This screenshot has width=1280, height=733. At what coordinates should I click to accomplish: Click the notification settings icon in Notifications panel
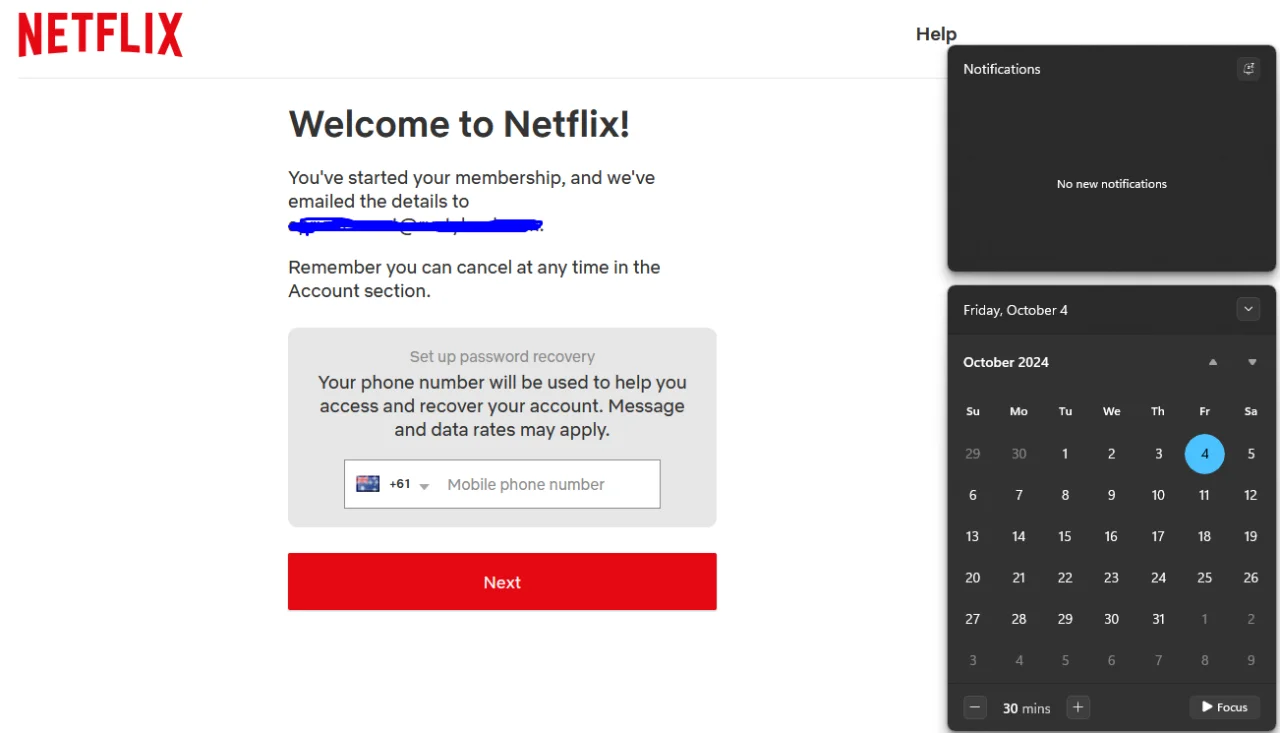1248,69
